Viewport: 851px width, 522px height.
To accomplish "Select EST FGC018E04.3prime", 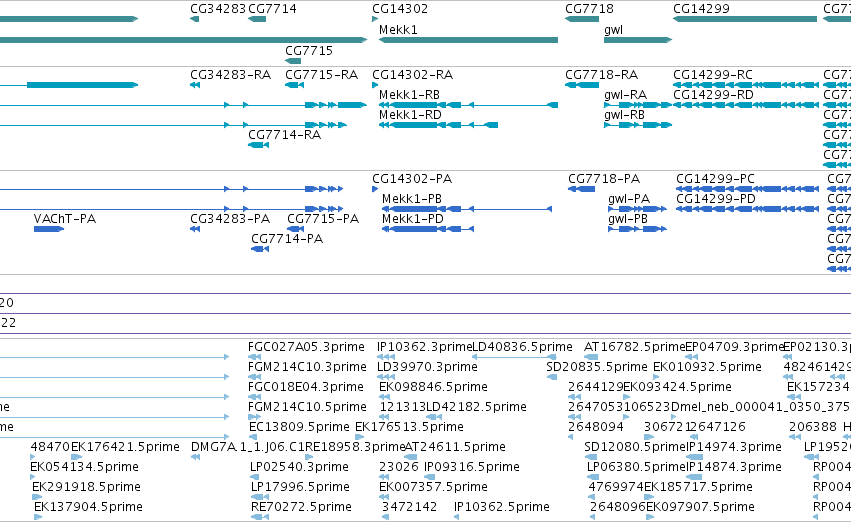I will [x=306, y=387].
